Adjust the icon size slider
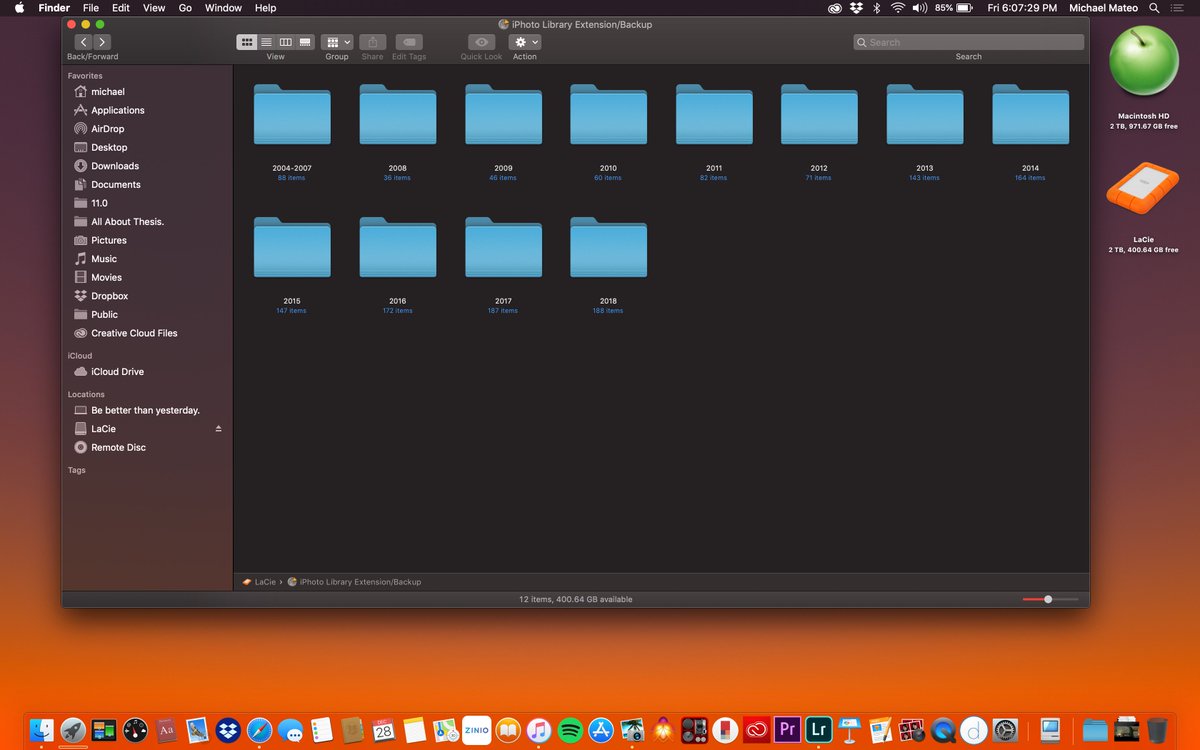Image resolution: width=1200 pixels, height=750 pixels. click(x=1049, y=599)
